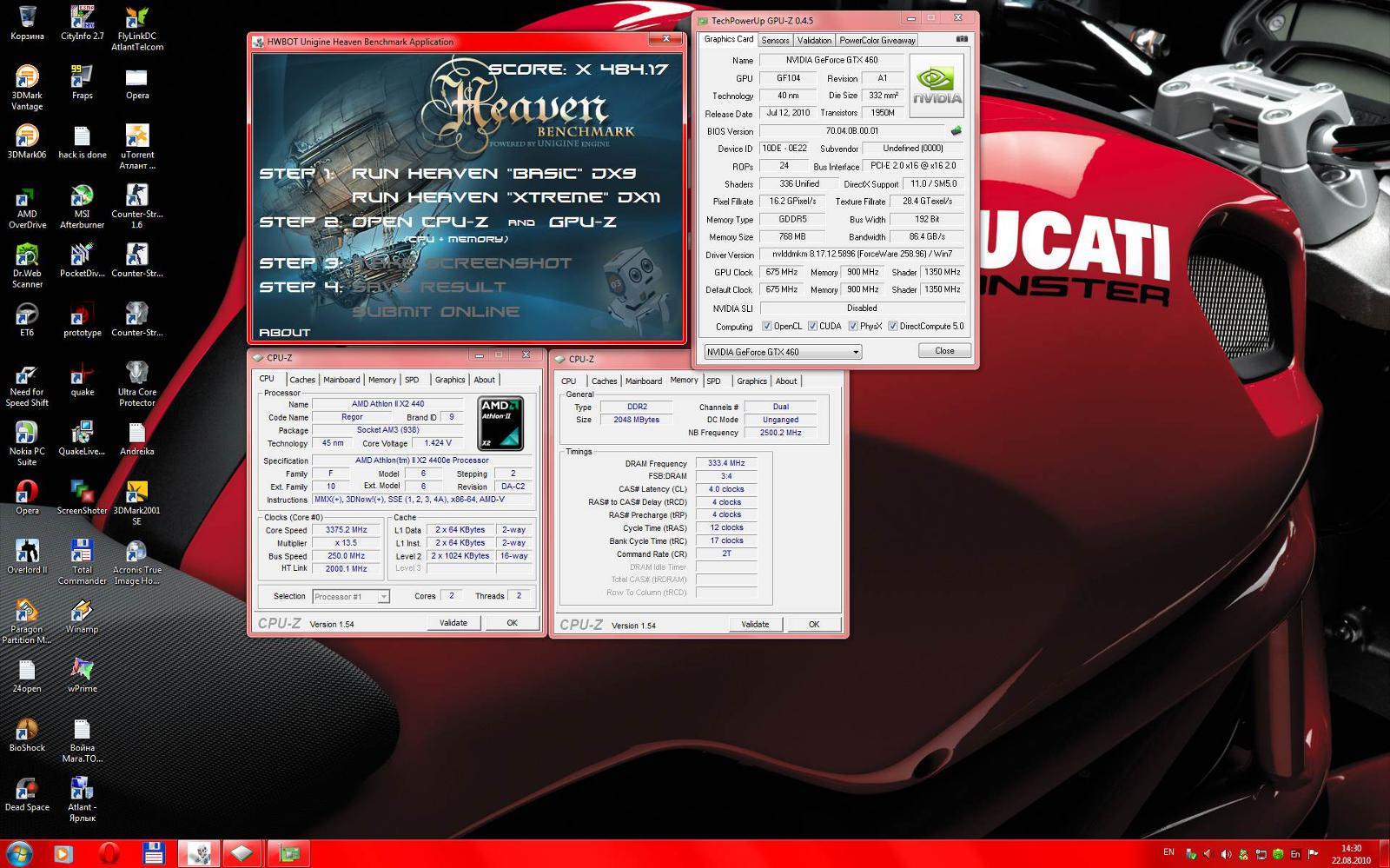Click the NVIDIA logo in GPU-Z
This screenshot has width=1390, height=868.
coord(937,86)
